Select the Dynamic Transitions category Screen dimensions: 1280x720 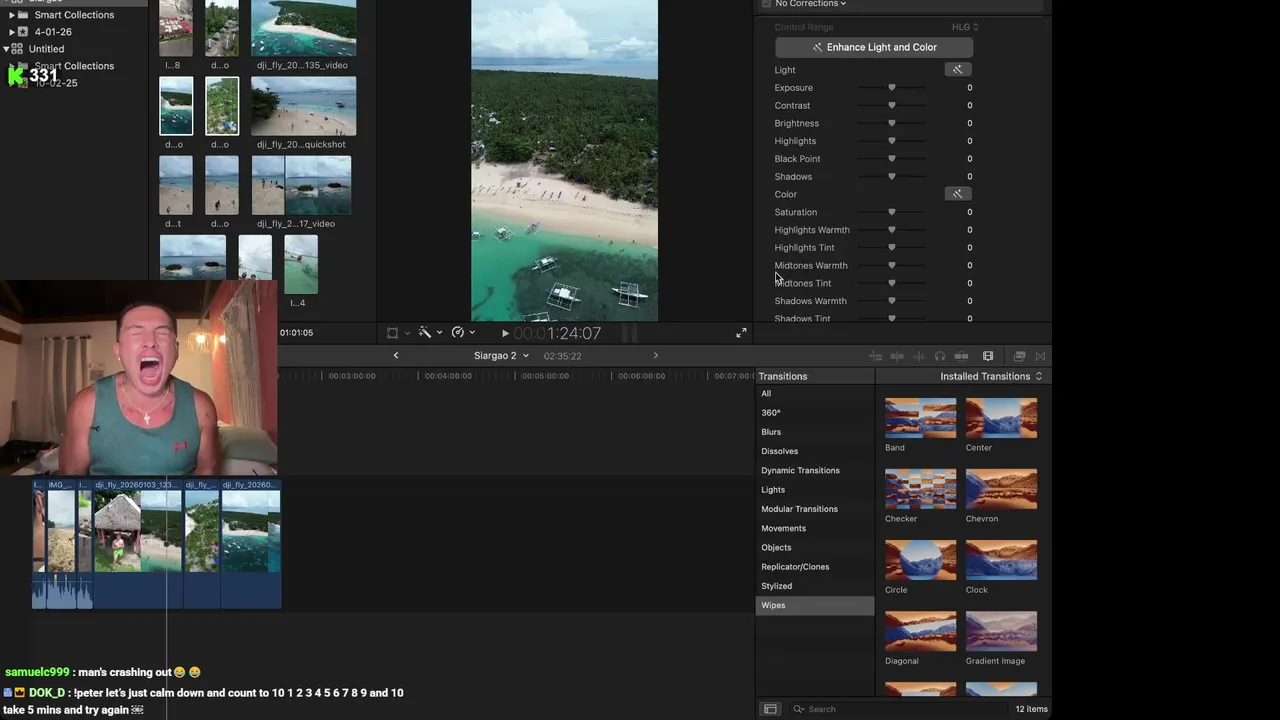pyautogui.click(x=814, y=471)
